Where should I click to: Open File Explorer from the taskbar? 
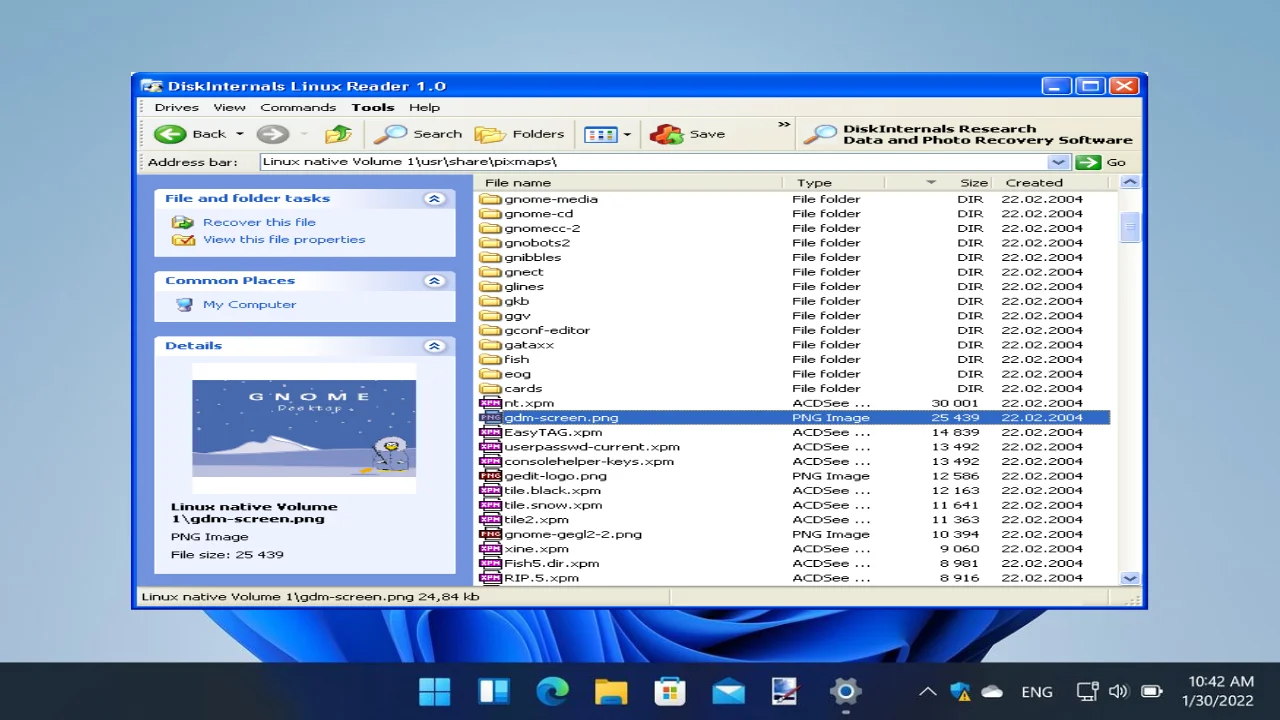pos(611,691)
